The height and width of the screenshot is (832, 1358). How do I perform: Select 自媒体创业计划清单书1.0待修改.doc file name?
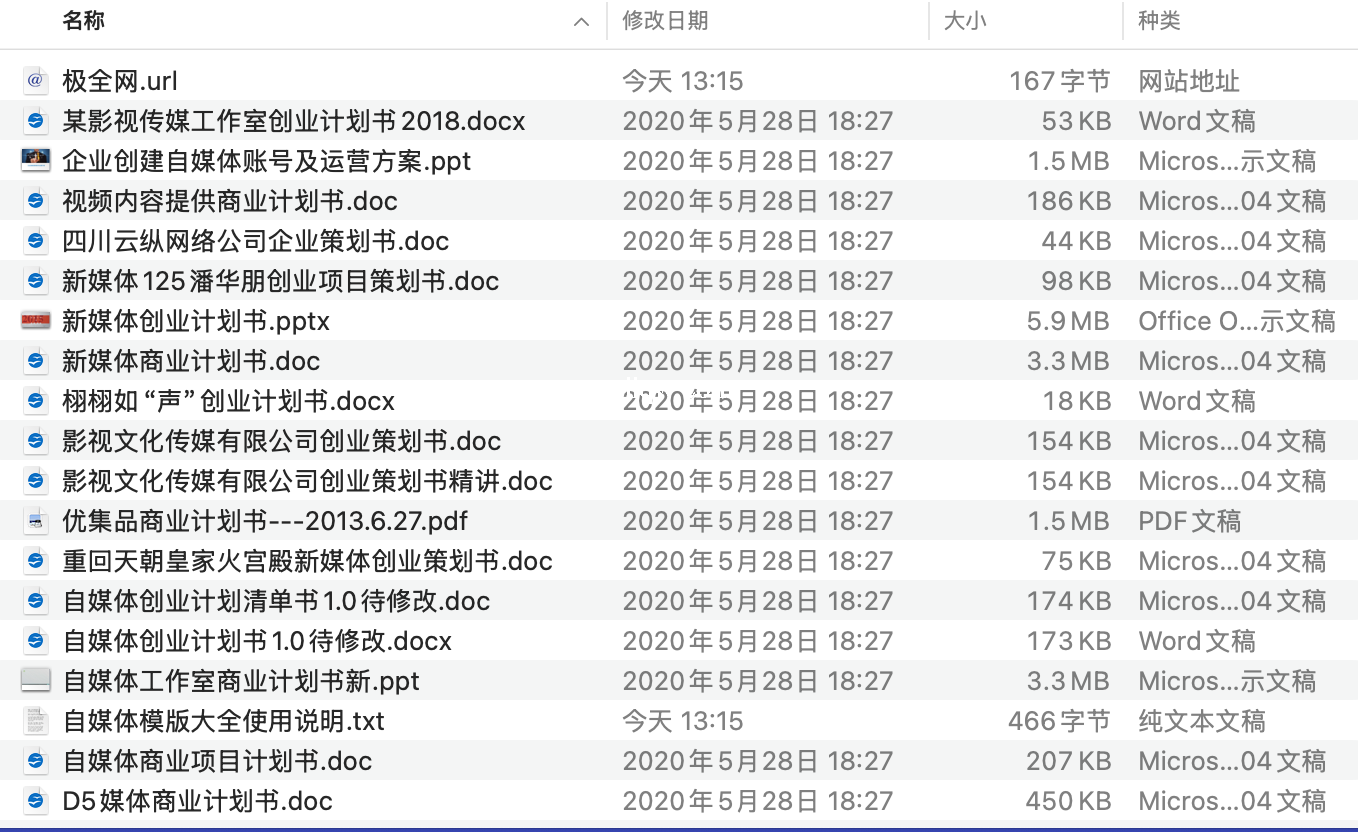tap(276, 601)
